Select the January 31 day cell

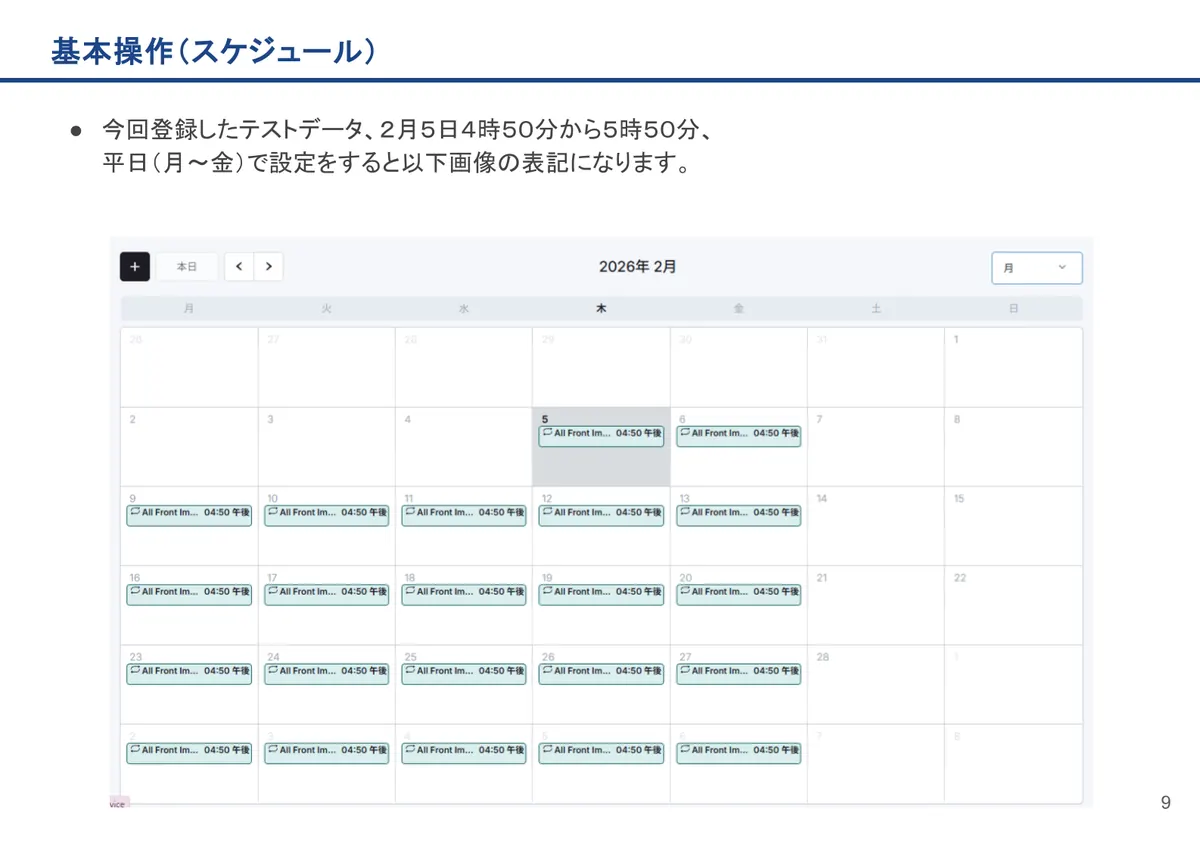[876, 367]
